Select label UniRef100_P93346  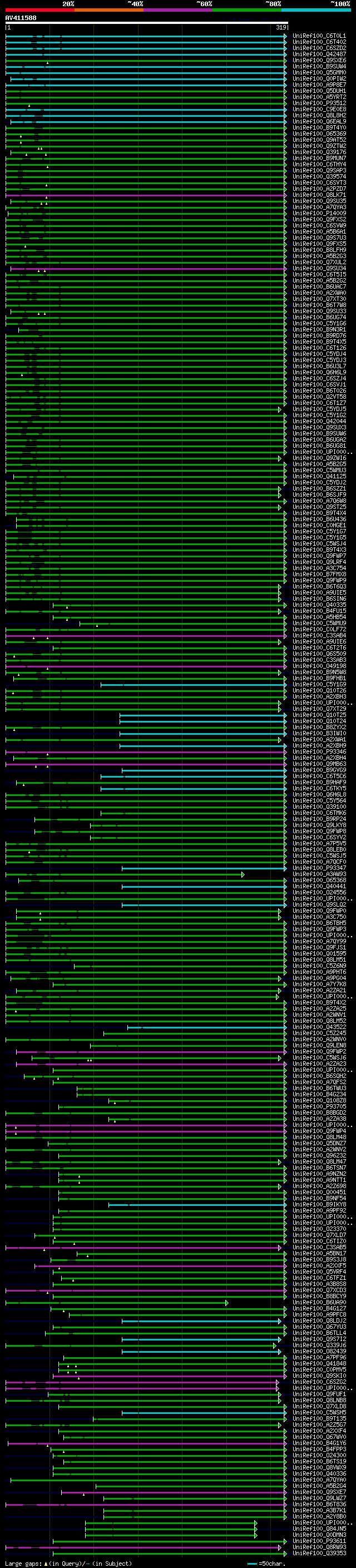pos(319,752)
